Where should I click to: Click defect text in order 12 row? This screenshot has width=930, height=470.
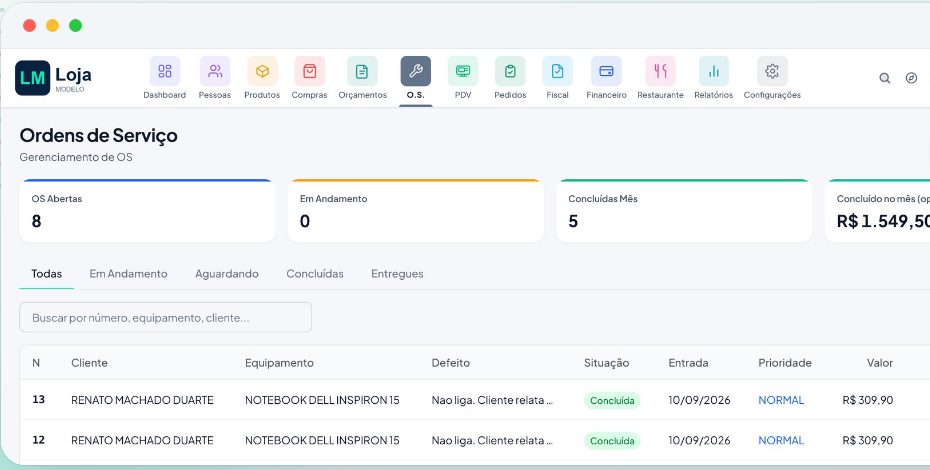click(492, 440)
